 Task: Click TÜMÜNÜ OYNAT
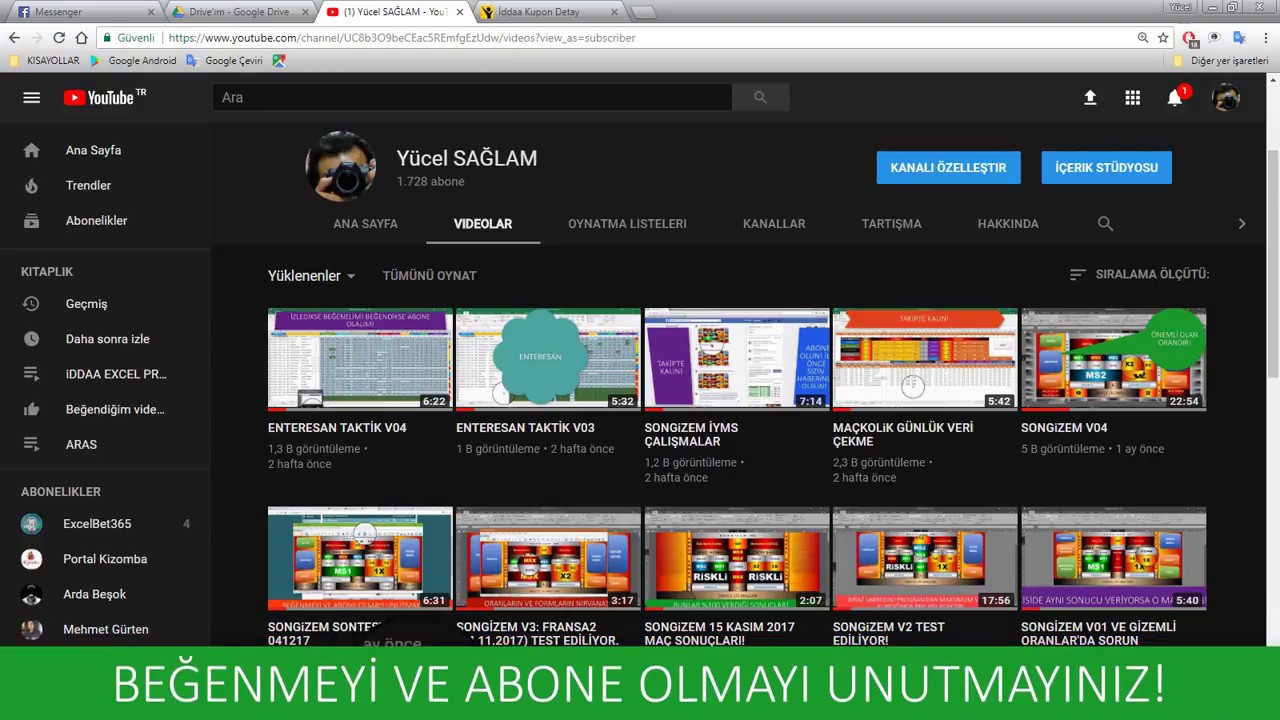429,275
